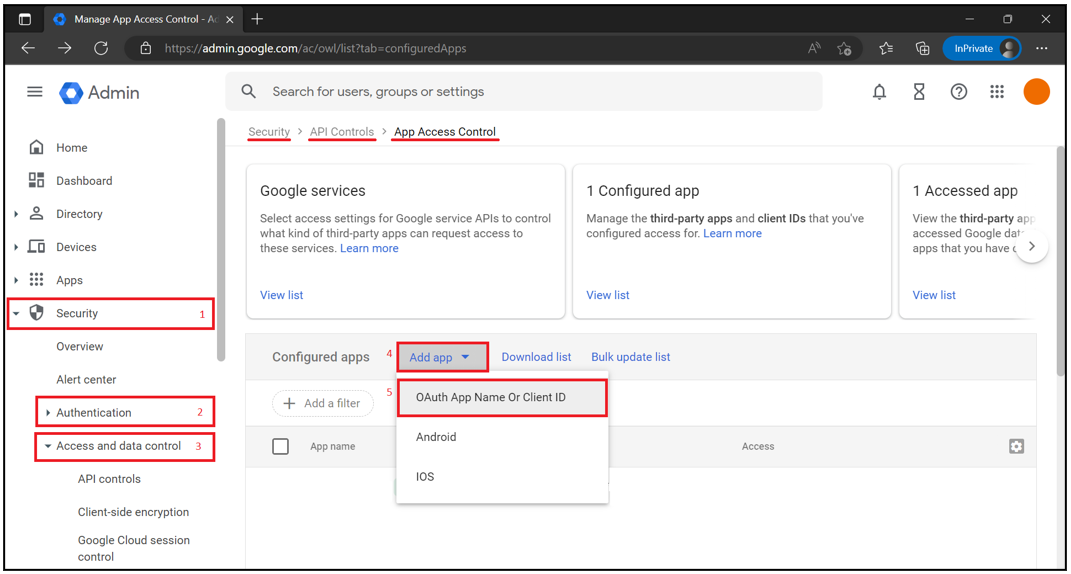Image resolution: width=1071 pixels, height=574 pixels.
Task: Go to Security breadcrumb
Action: pyautogui.click(x=269, y=132)
